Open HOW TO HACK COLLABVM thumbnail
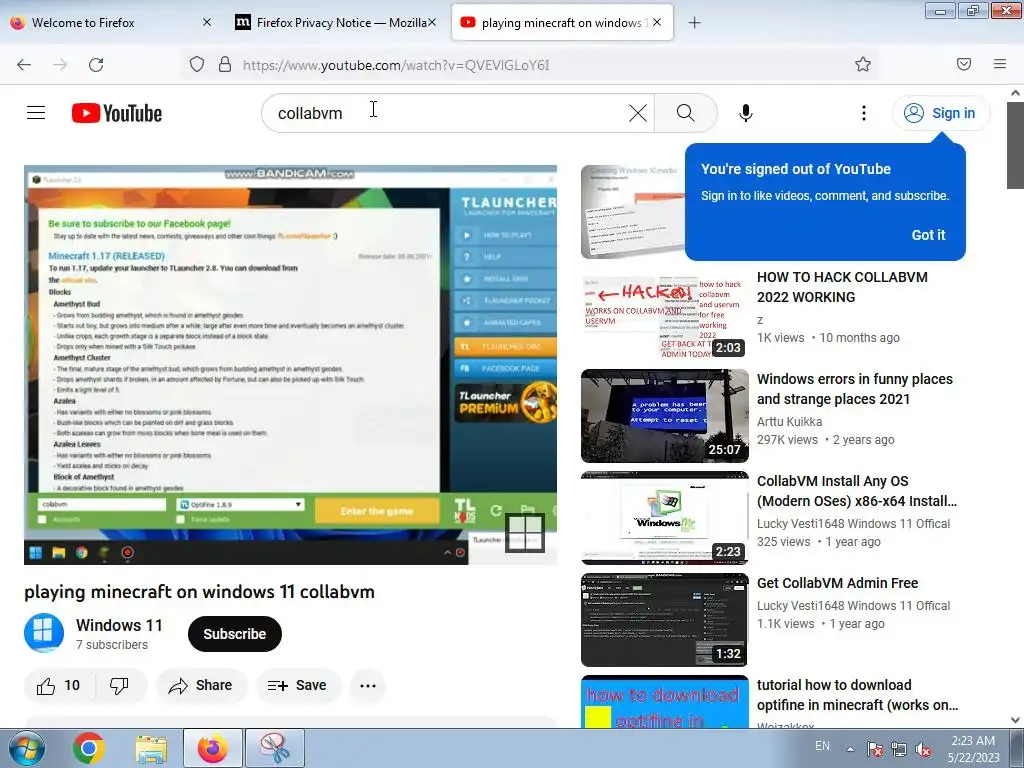1024x768 pixels. pos(664,313)
